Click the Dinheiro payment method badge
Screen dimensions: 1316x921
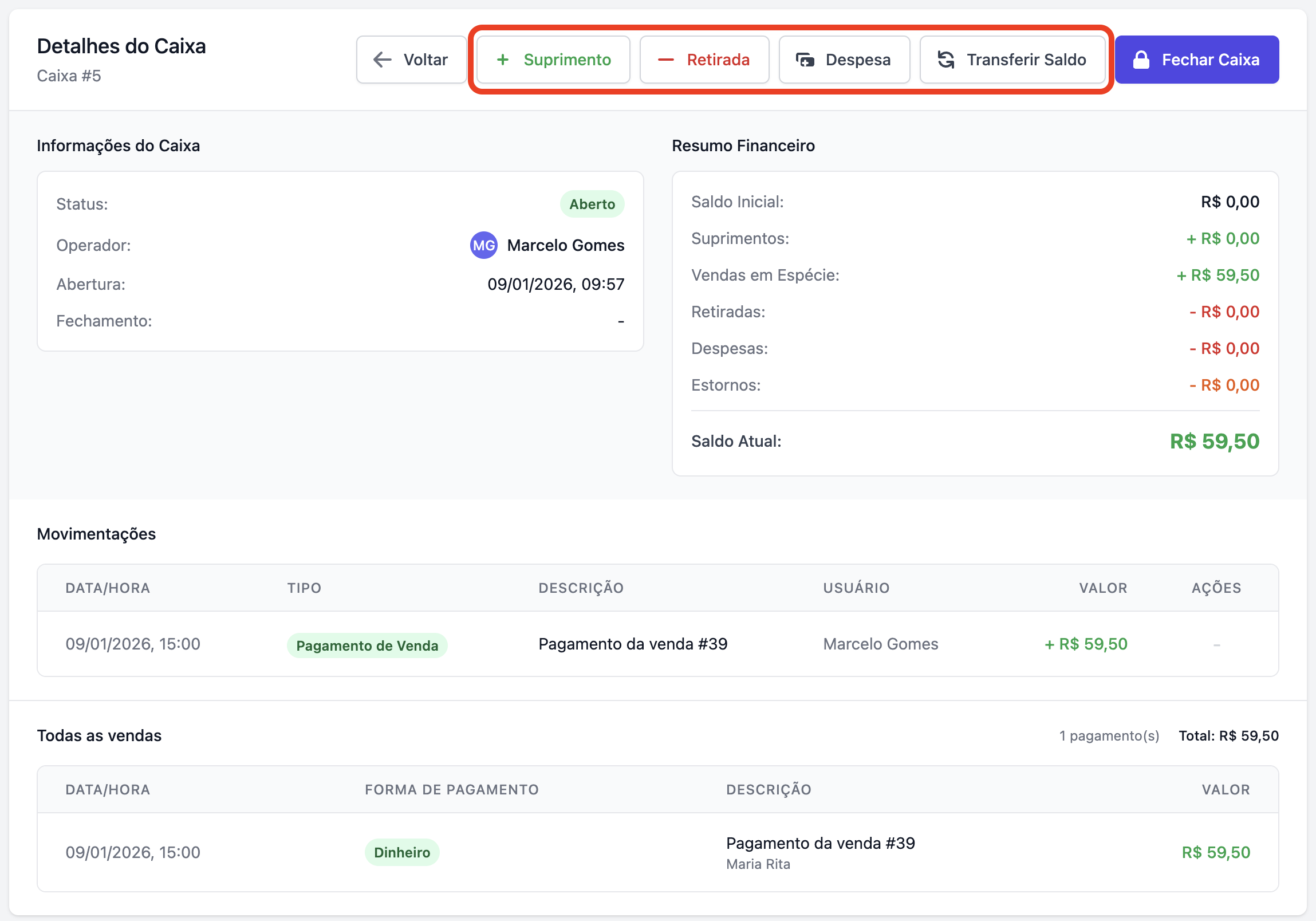point(402,852)
